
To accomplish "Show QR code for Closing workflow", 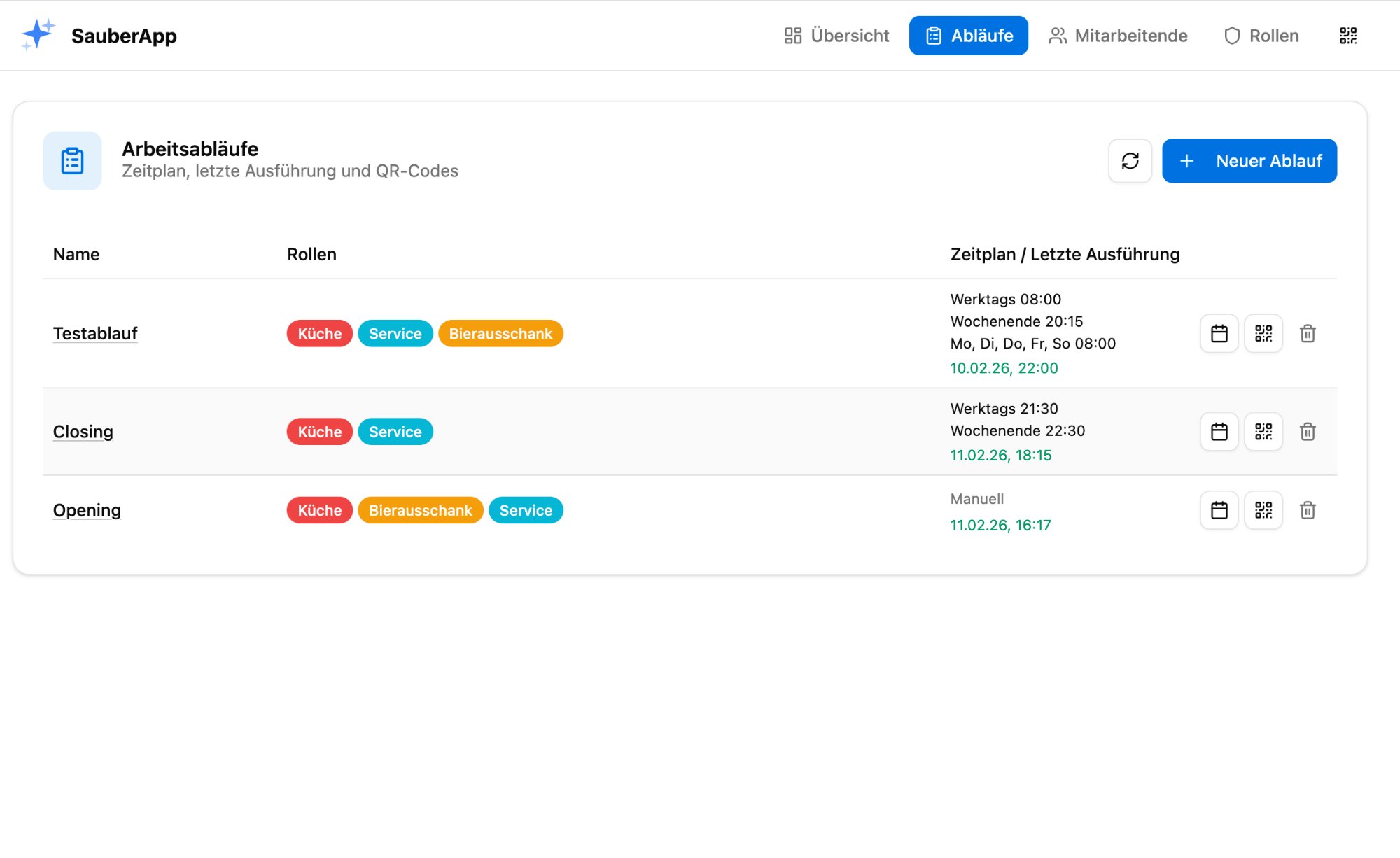I will (x=1263, y=432).
